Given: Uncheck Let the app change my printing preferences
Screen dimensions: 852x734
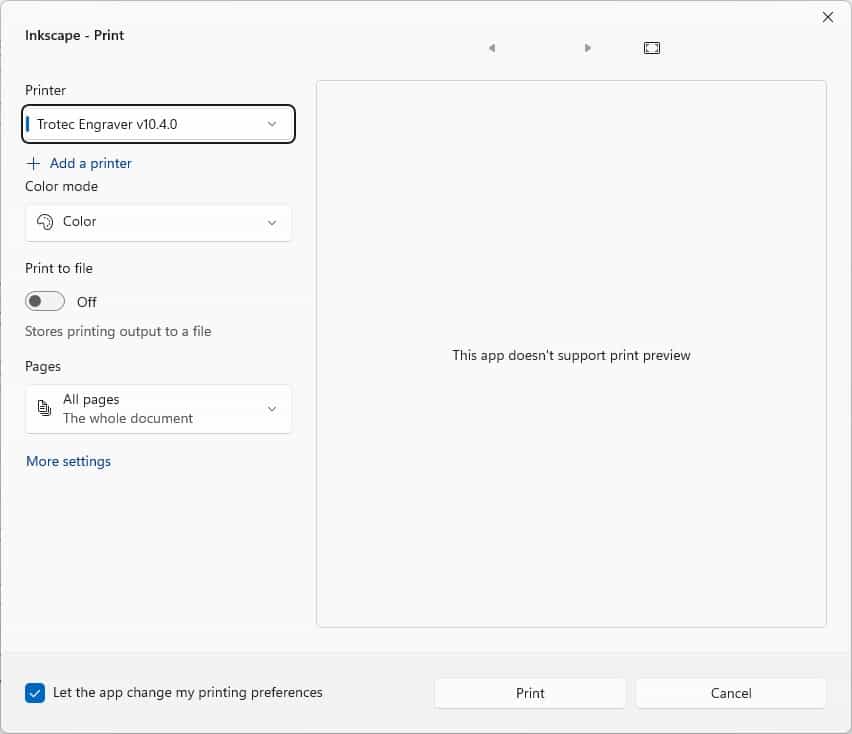Looking at the screenshot, I should [35, 693].
